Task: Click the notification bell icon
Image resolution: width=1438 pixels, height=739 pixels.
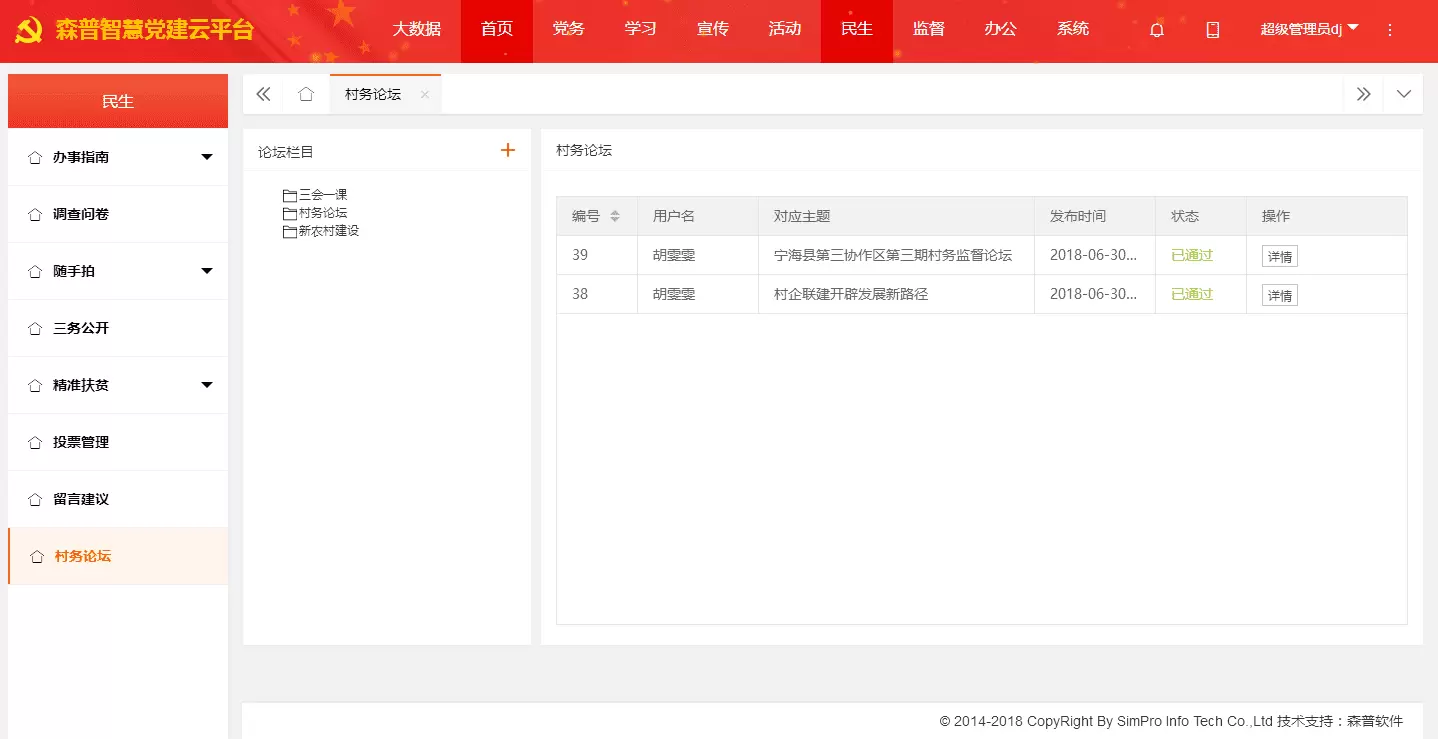Action: (1157, 30)
